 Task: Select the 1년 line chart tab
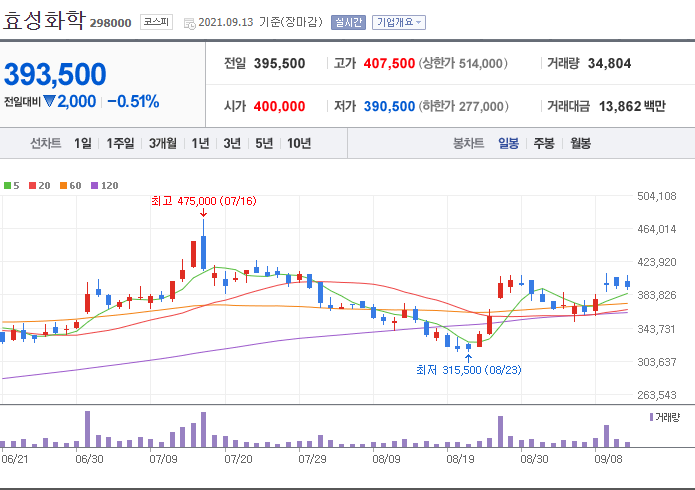[200, 143]
